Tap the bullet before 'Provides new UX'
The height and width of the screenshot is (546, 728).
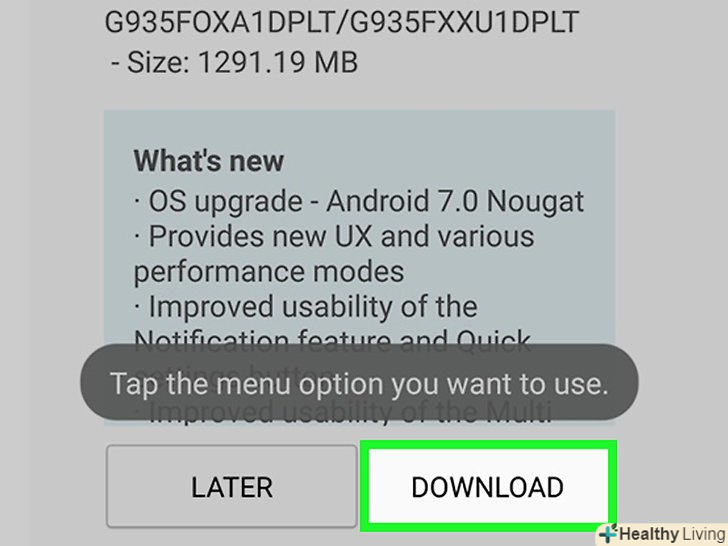137,237
